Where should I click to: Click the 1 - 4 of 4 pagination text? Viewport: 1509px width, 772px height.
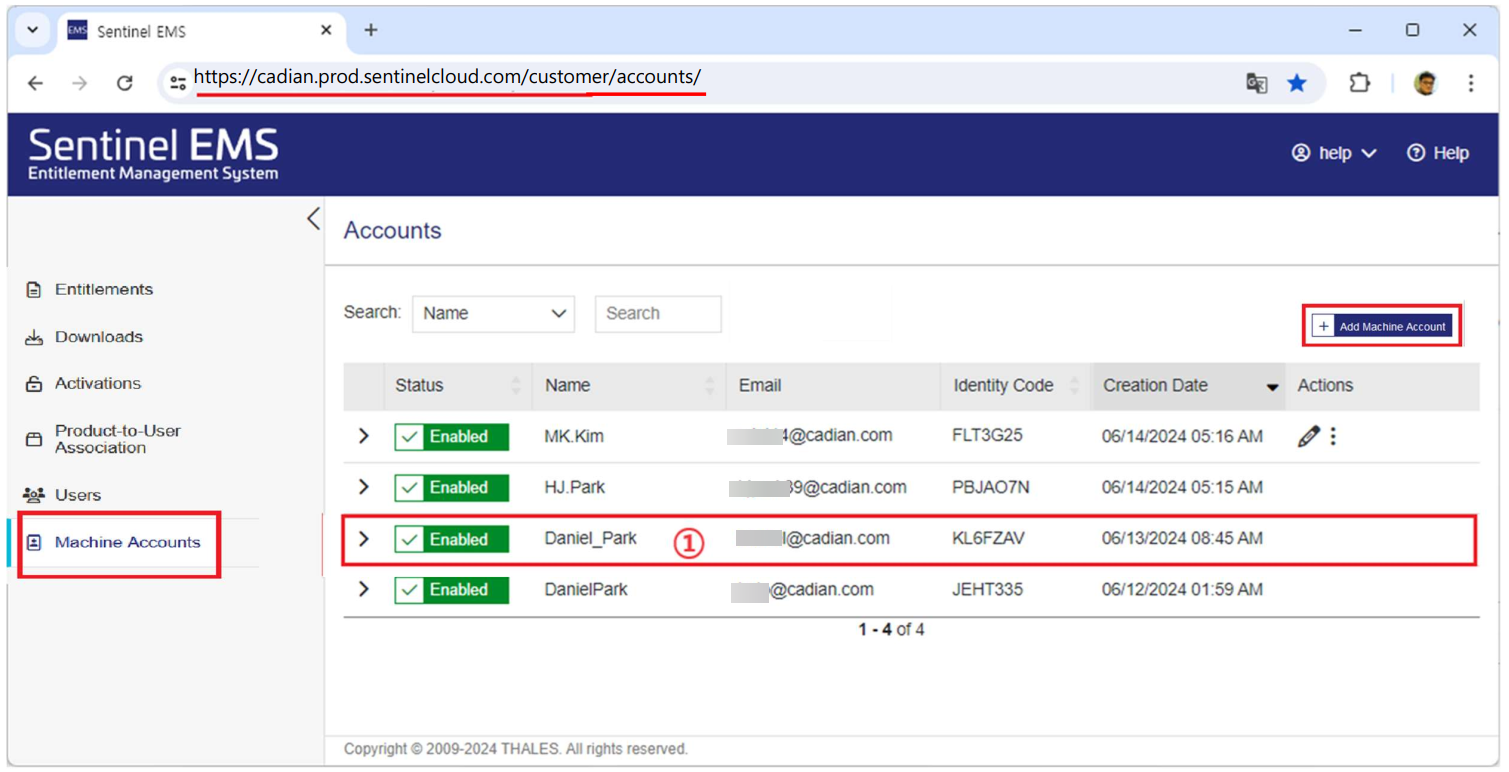[891, 630]
